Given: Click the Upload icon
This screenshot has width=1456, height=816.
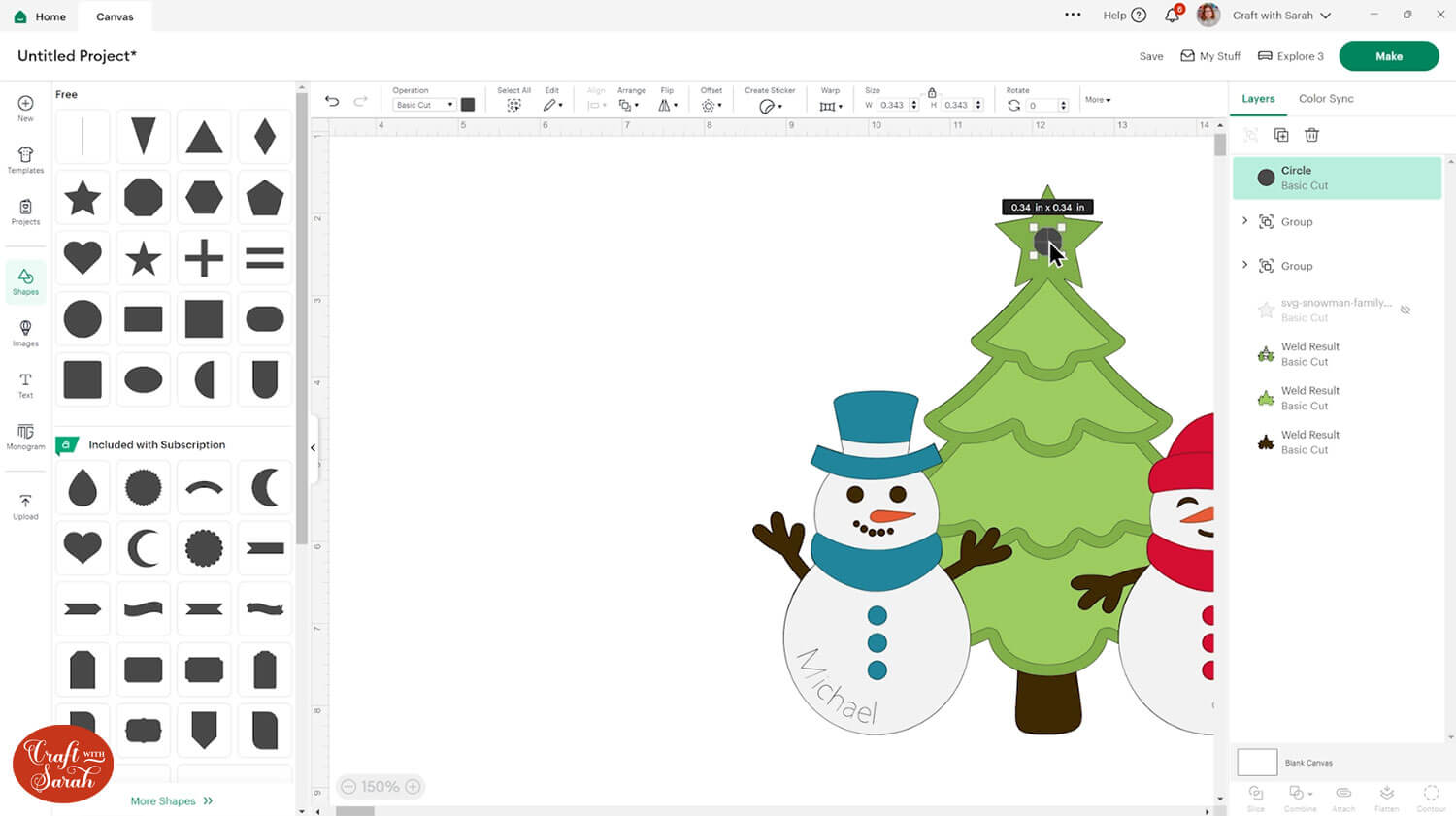Looking at the screenshot, I should [25, 506].
